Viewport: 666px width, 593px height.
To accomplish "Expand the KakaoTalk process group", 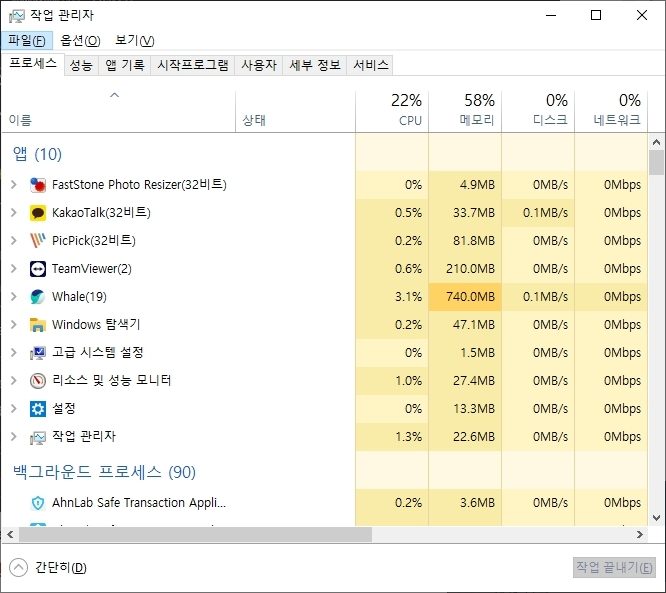I will [x=14, y=213].
